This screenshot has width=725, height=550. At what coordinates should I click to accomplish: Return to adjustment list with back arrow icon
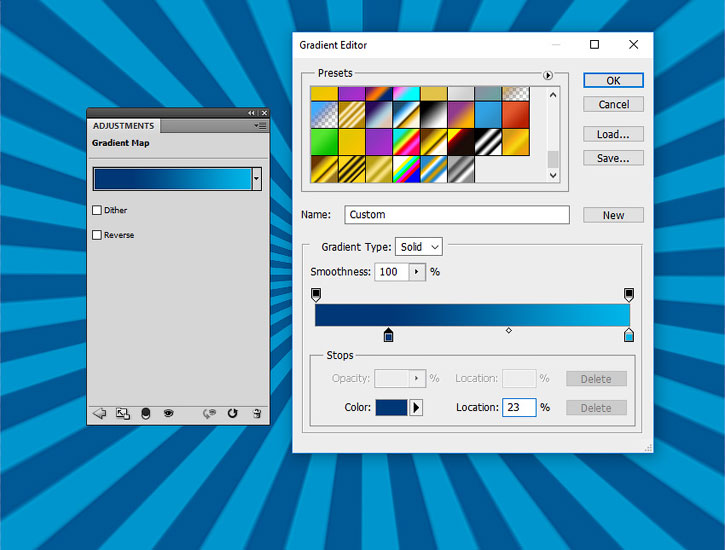(x=99, y=413)
